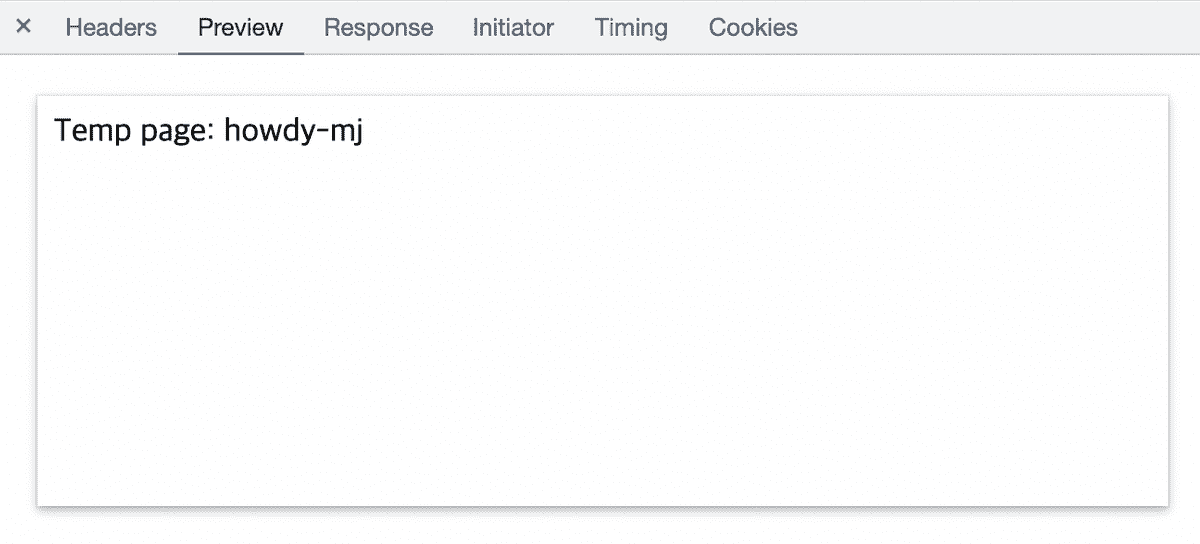Image resolution: width=1200 pixels, height=544 pixels.
Task: Inspect request cookies via Cookies tab
Action: click(753, 27)
